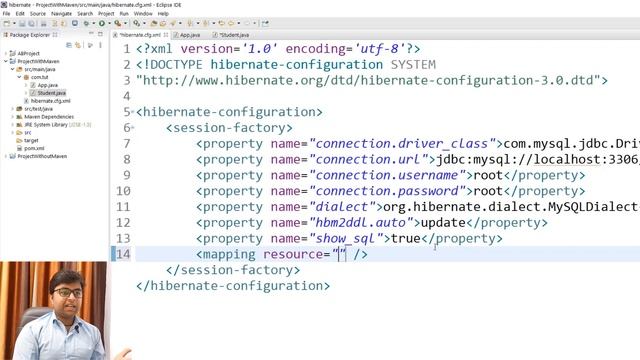This screenshot has height=360, width=640.
Task: Open the Debug configurations dropdown arrow
Action: tap(93, 23)
